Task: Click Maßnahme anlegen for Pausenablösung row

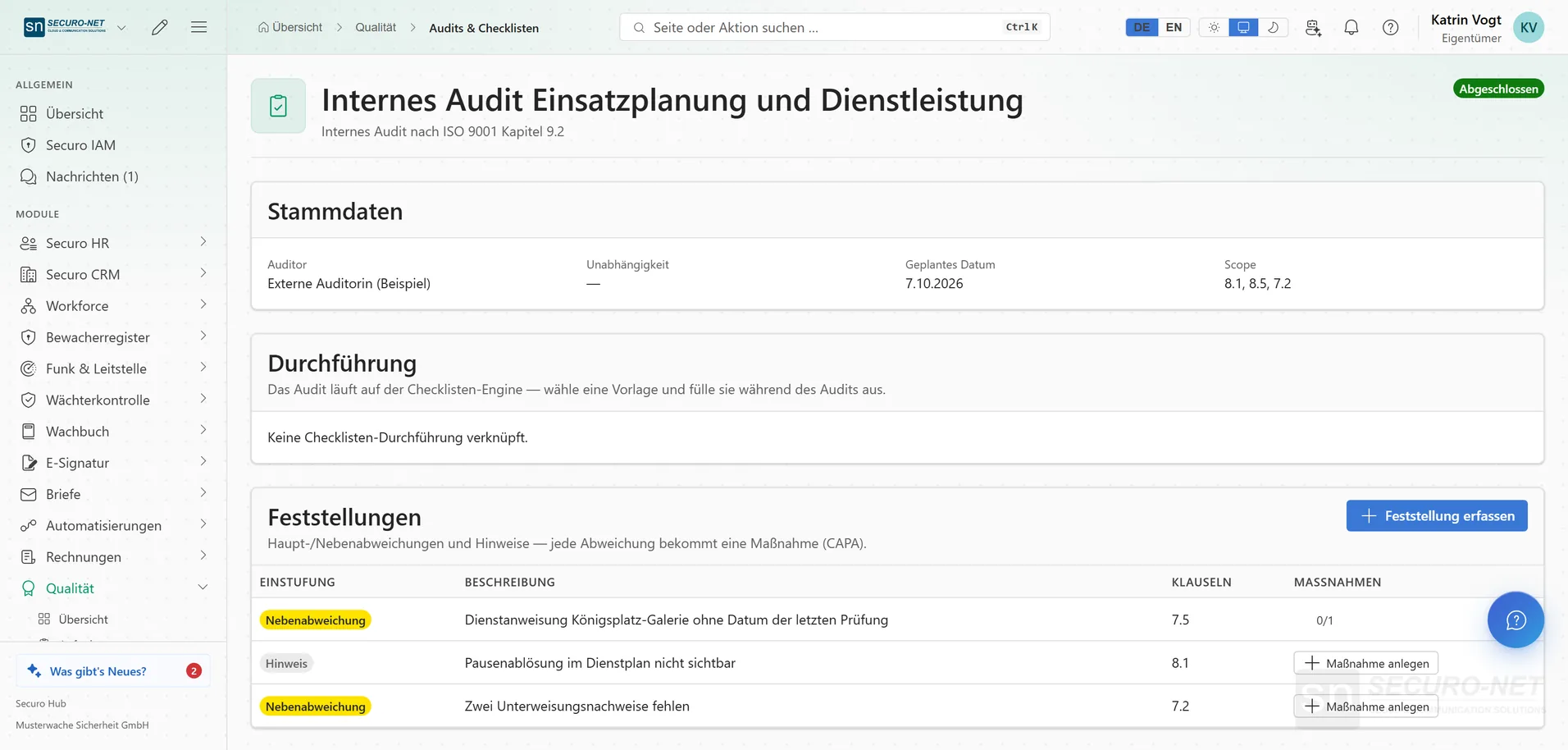Action: pos(1365,663)
